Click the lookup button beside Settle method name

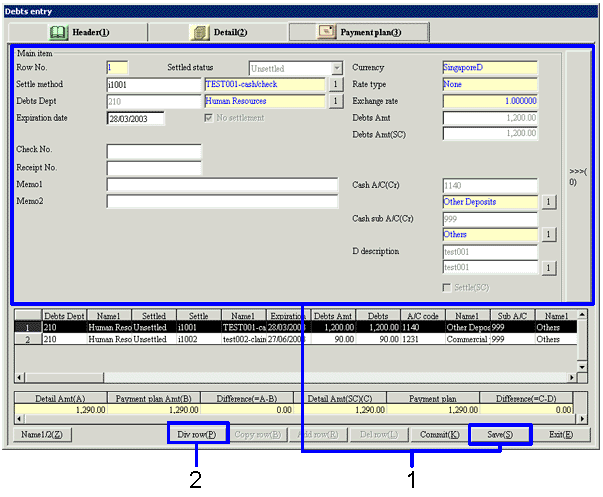pos(336,85)
